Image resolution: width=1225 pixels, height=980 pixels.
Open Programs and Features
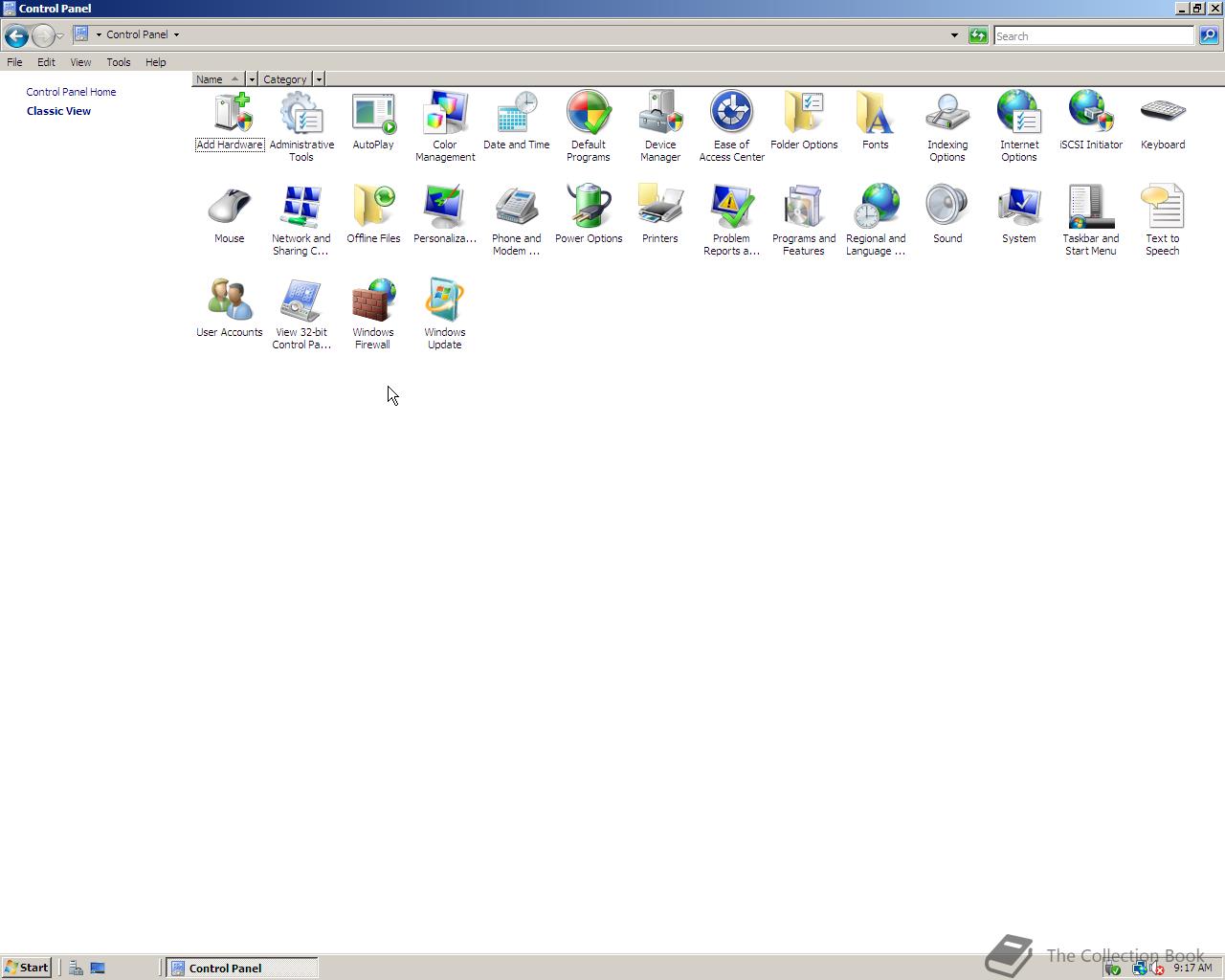(x=804, y=221)
